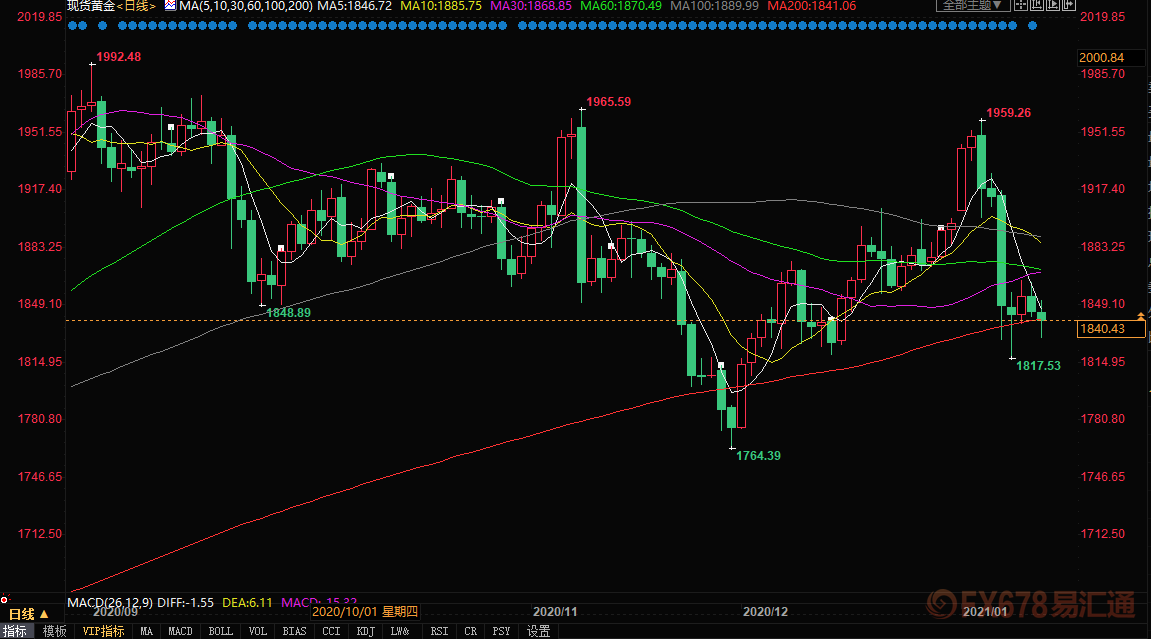
Task: Select the KDJ indicator tab
Action: point(366,631)
